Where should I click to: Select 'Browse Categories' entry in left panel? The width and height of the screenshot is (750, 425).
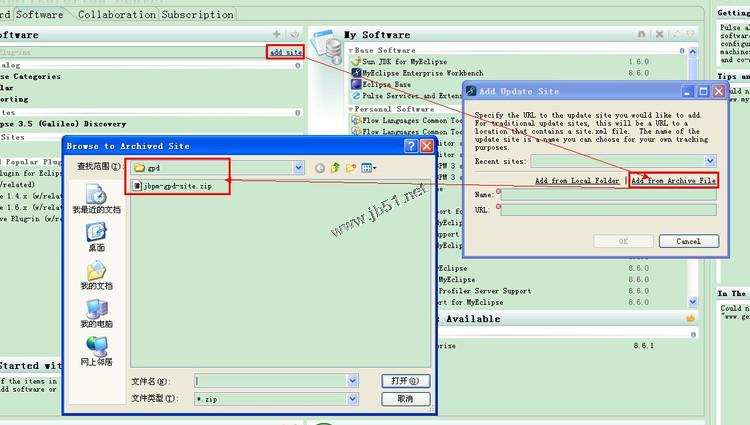30,76
